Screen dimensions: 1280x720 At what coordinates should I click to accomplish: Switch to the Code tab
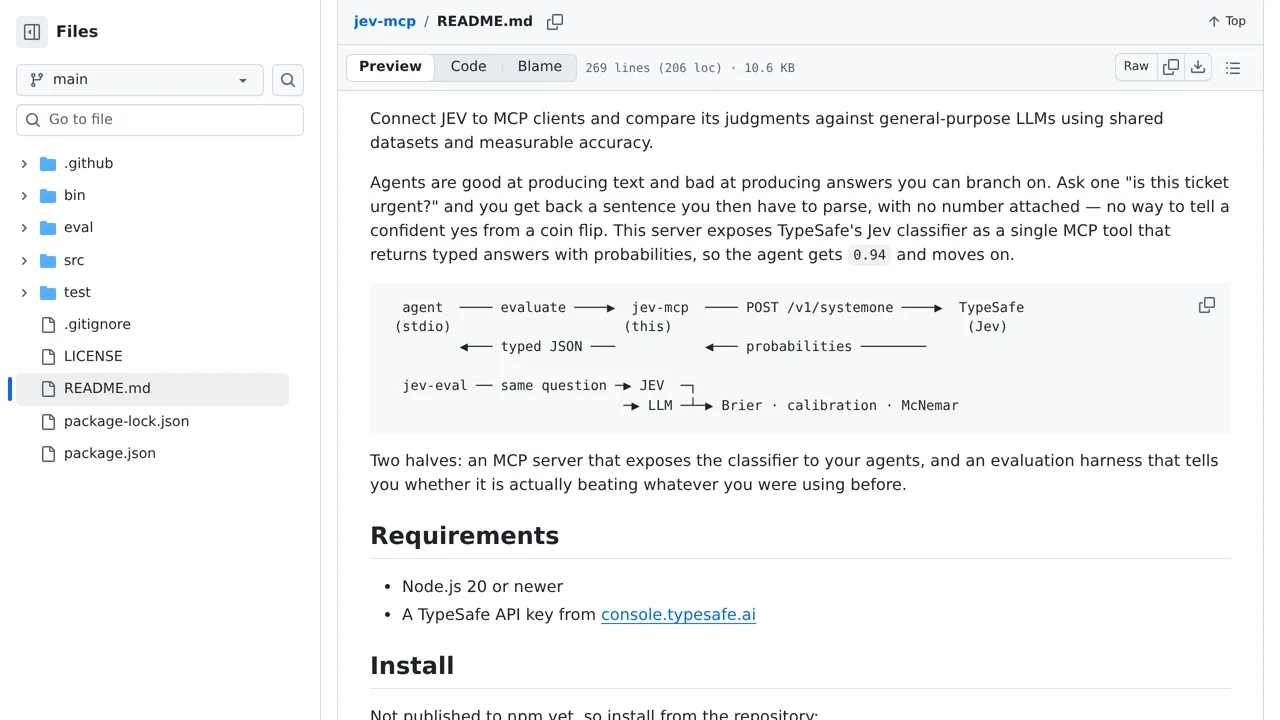coord(468,67)
